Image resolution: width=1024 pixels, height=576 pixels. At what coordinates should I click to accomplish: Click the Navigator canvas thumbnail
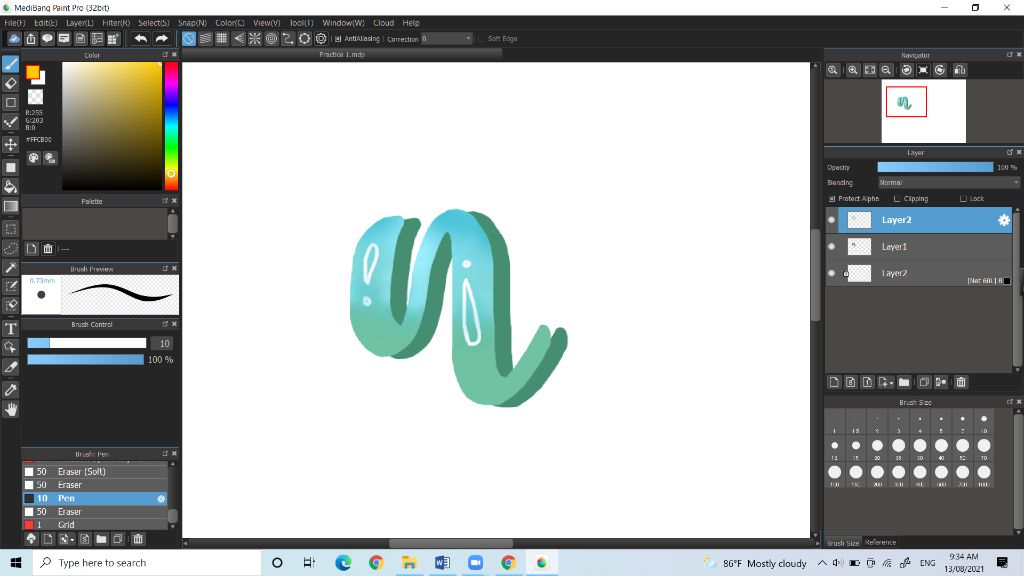click(x=923, y=111)
